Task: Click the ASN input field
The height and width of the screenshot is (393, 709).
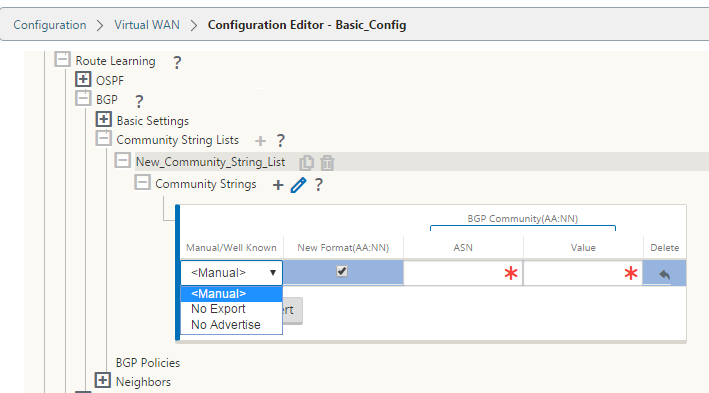Action: (463, 273)
